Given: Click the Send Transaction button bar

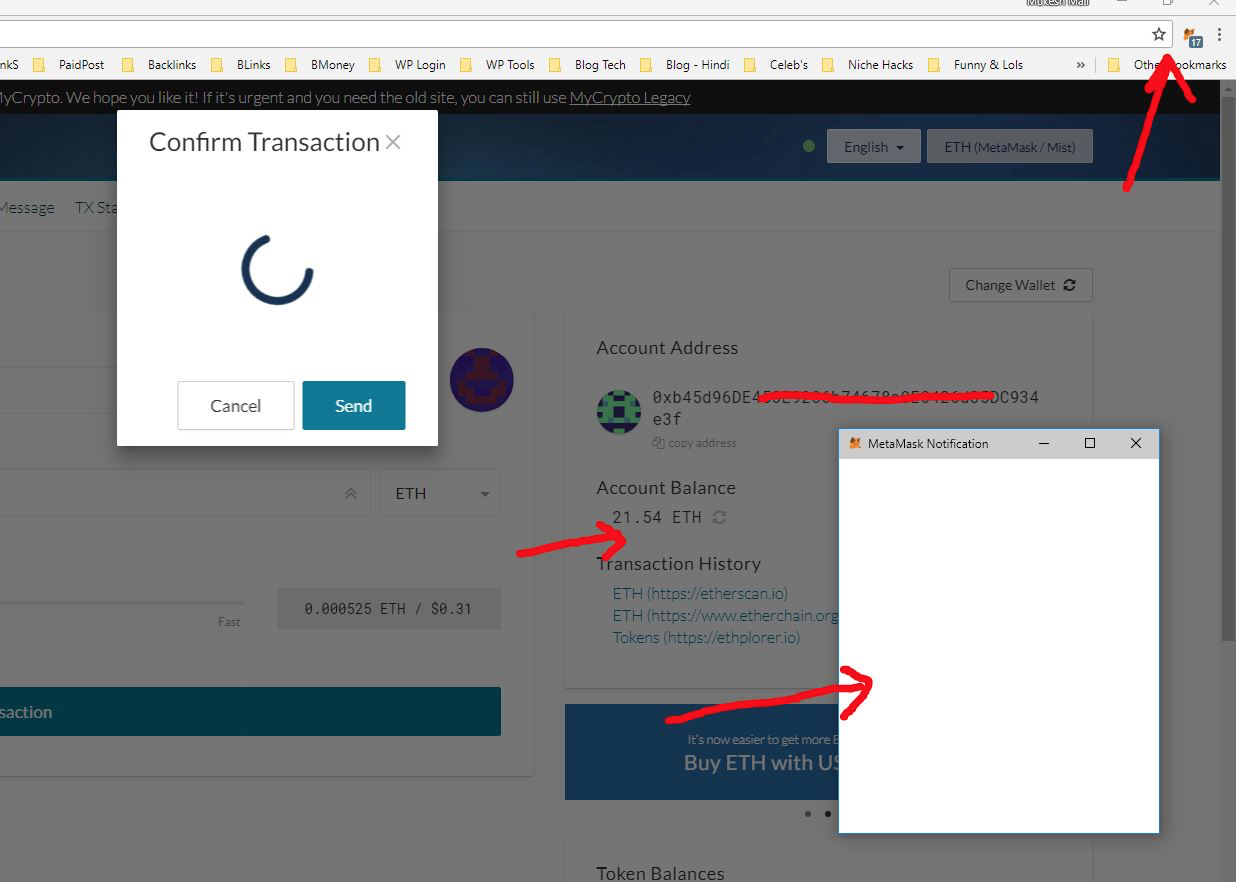Looking at the screenshot, I should coord(250,712).
